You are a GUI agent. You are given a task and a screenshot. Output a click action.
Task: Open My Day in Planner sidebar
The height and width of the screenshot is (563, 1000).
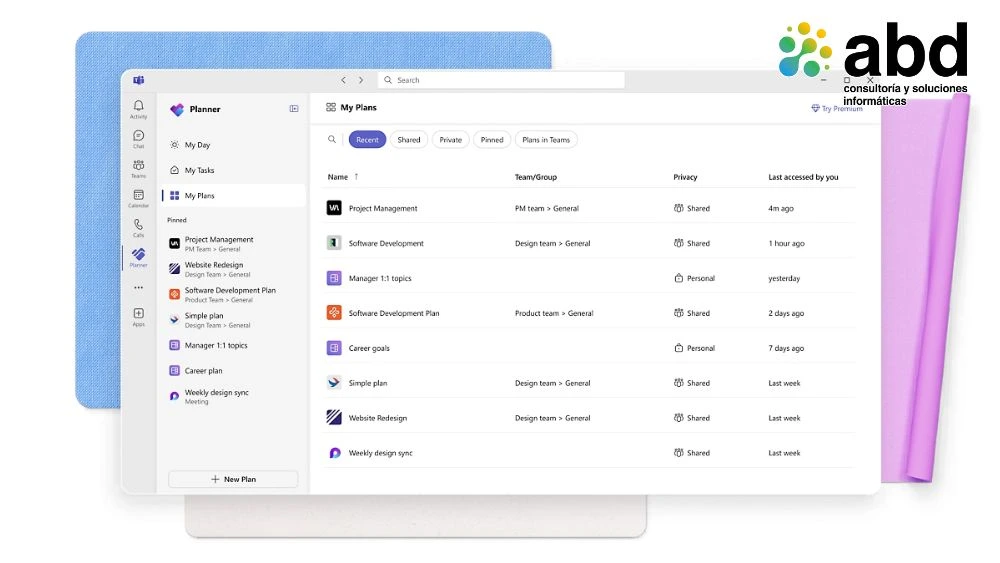[x=233, y=145]
